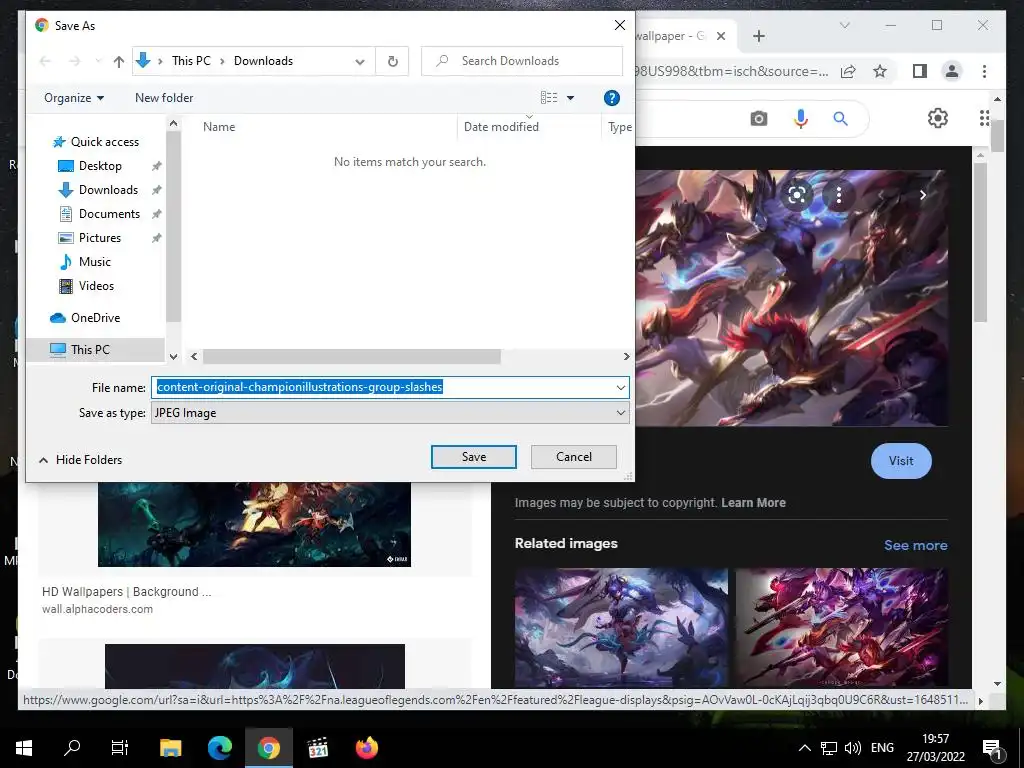Go to next image with right chevron
The height and width of the screenshot is (768, 1024).
(x=923, y=195)
